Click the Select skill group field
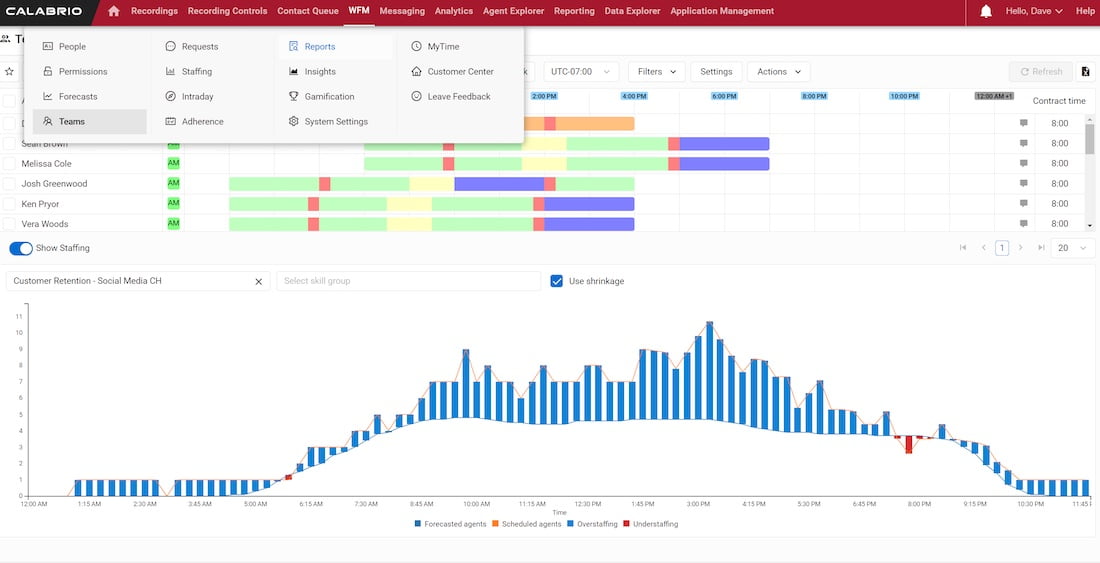 tap(408, 282)
